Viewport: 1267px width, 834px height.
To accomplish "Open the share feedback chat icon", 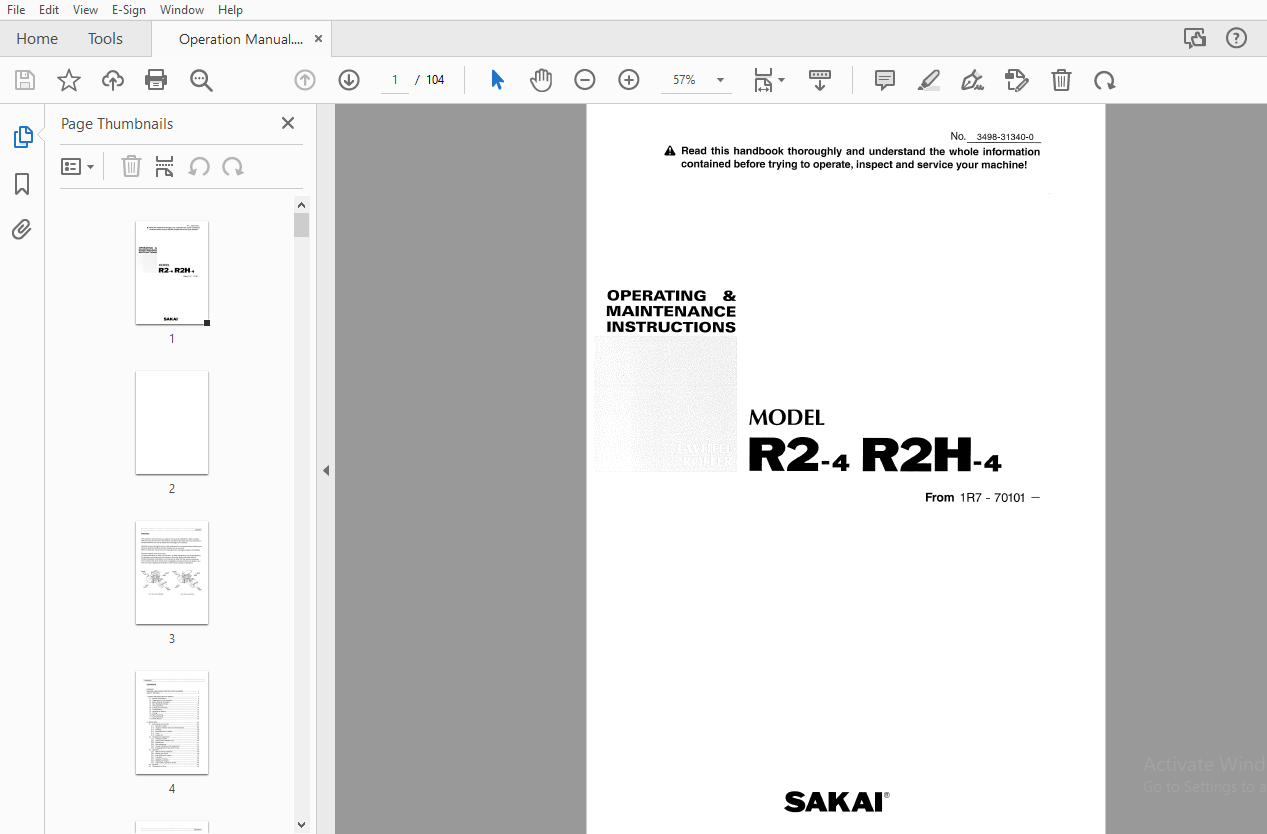I will 1194,38.
